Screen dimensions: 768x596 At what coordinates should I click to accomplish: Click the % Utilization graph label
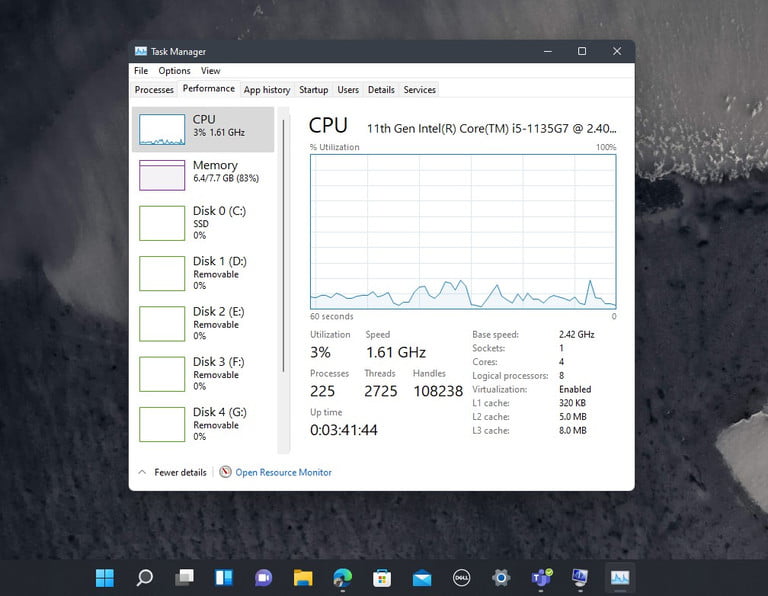point(335,147)
